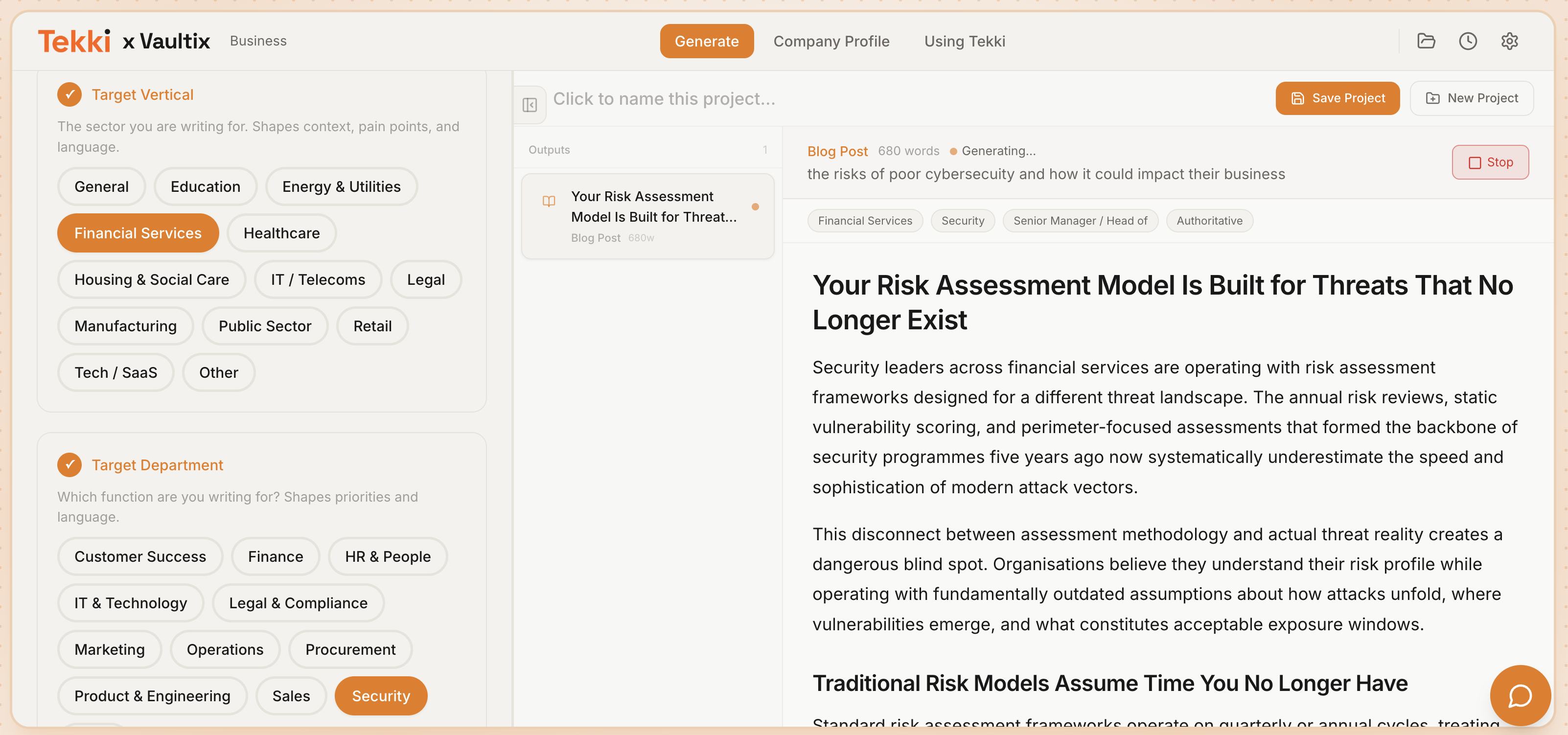Switch to the Company Profile tab

pos(831,41)
